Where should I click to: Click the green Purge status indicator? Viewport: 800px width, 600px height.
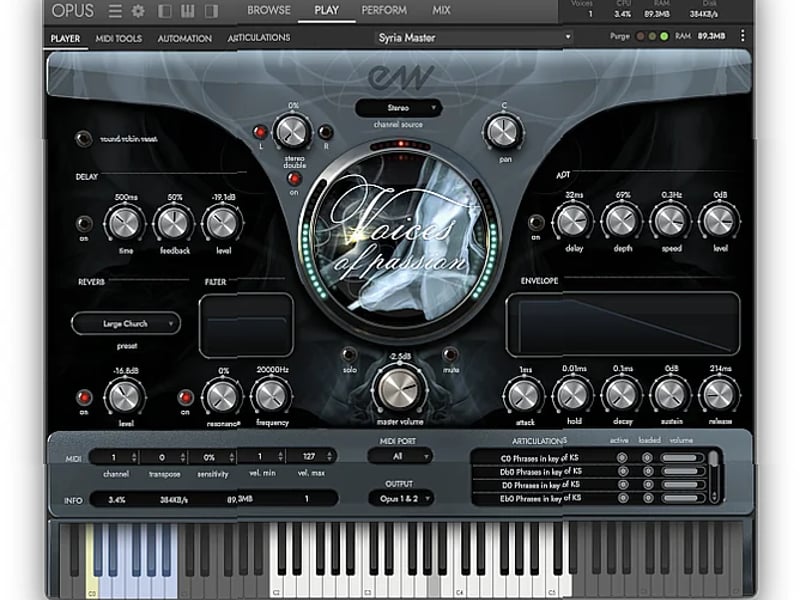click(x=664, y=36)
